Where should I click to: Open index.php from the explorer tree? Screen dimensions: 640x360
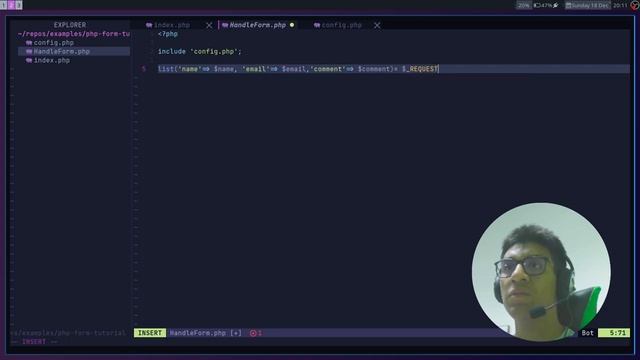pos(51,60)
